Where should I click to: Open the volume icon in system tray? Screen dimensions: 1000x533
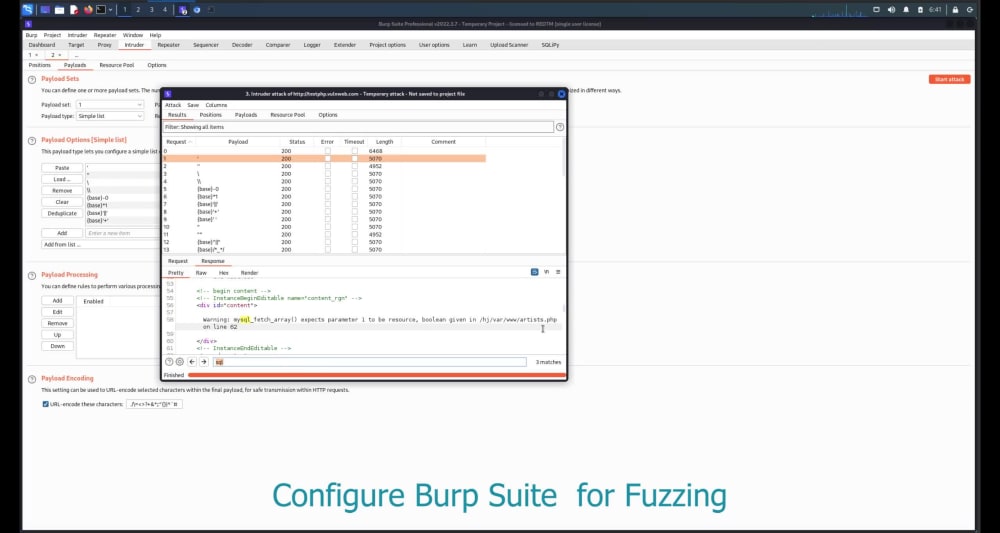click(891, 10)
